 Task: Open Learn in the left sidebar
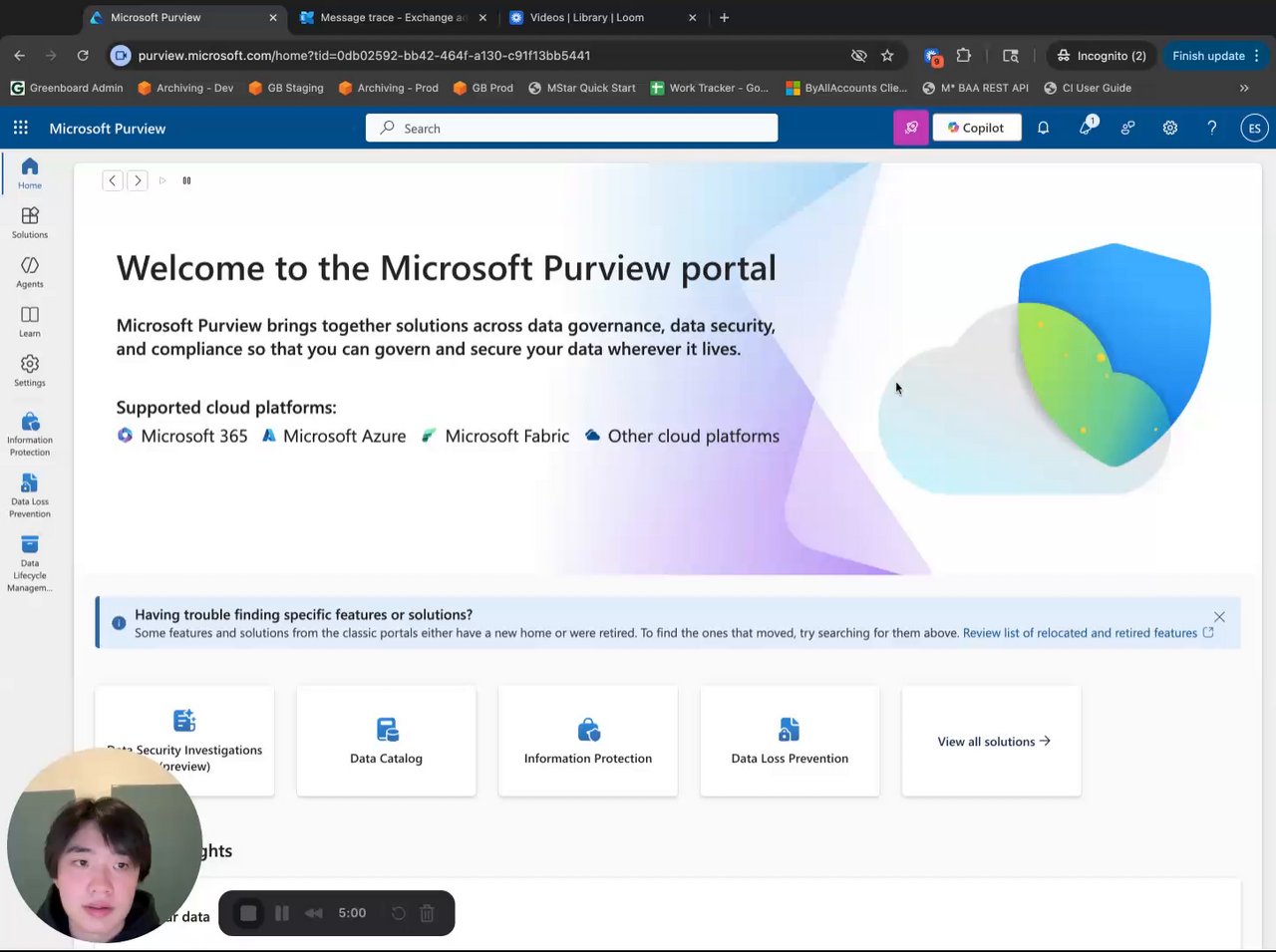pos(30,321)
